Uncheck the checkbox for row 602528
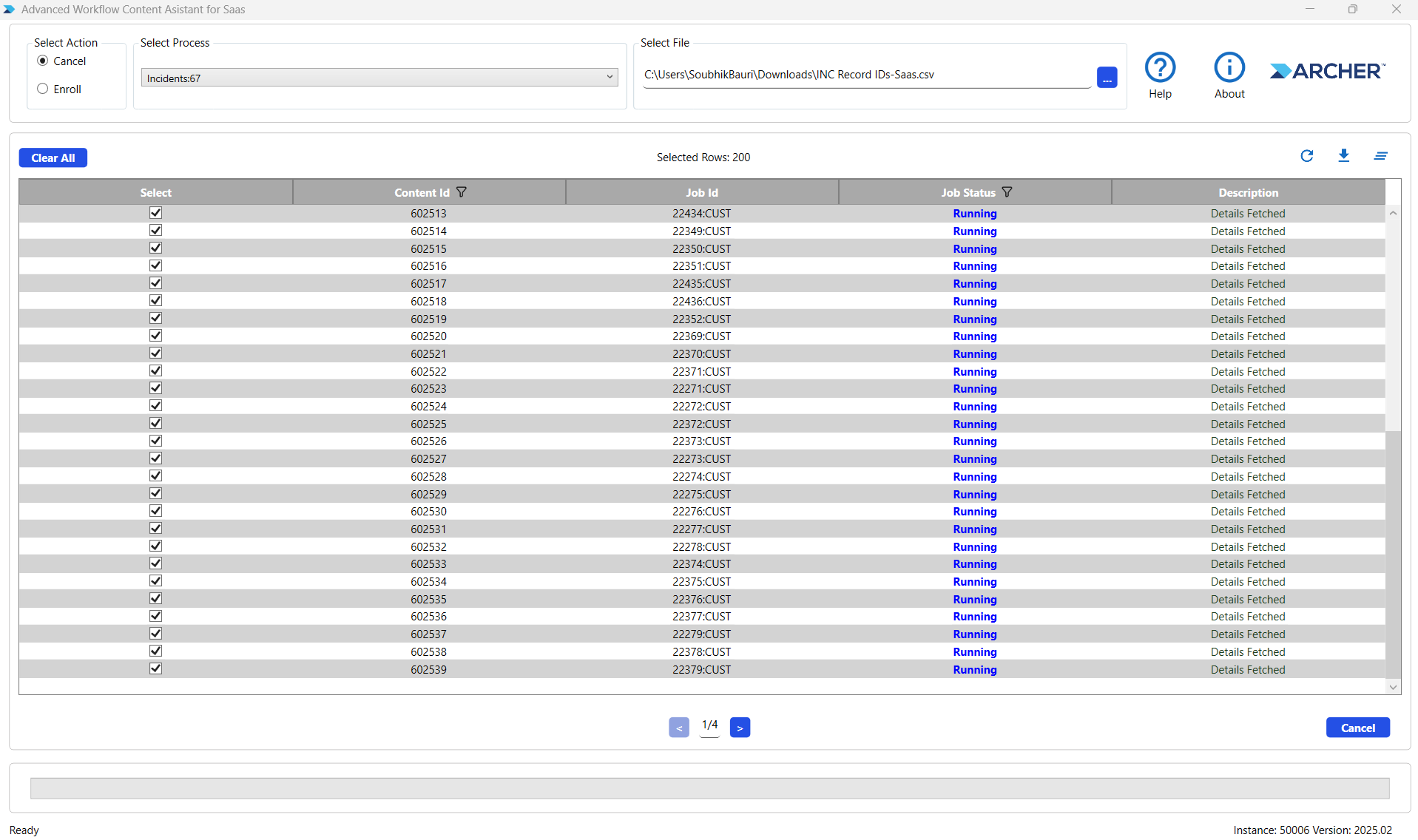The width and height of the screenshot is (1418, 840). 155,476
